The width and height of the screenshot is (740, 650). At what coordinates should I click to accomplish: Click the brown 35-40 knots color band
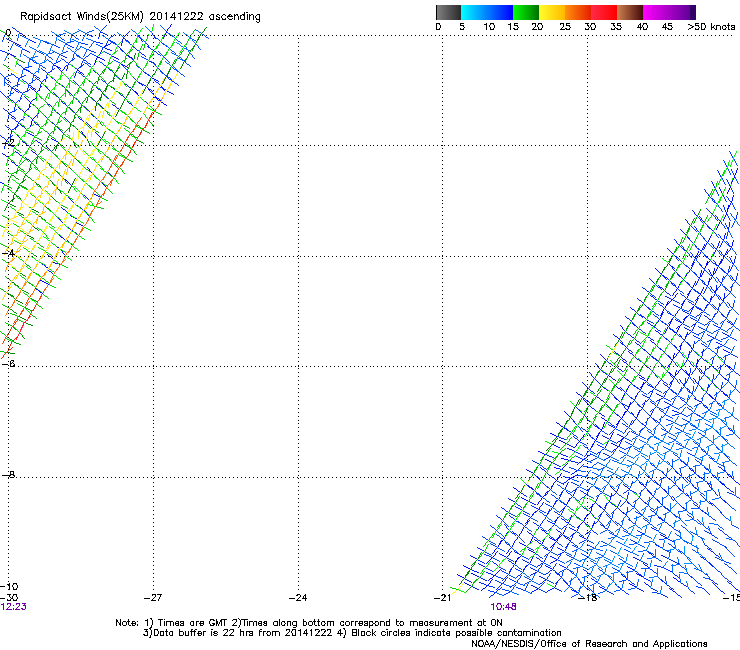pos(630,12)
